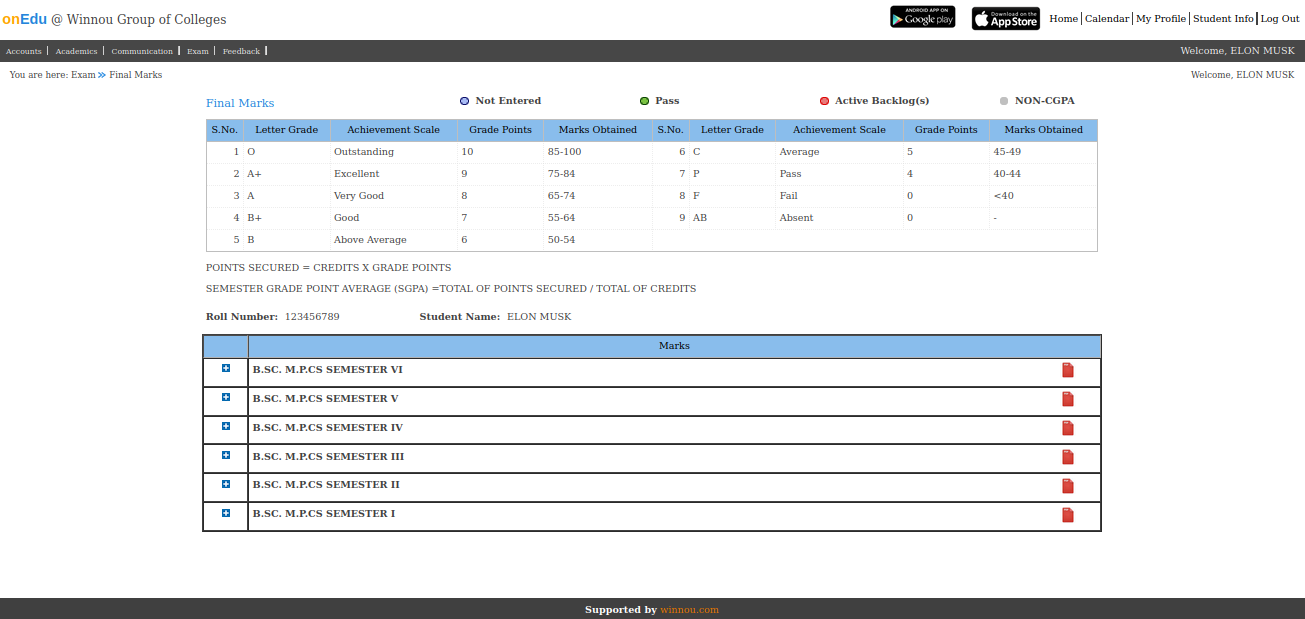Open PDF icon for Semester III marks

pyautogui.click(x=1067, y=458)
